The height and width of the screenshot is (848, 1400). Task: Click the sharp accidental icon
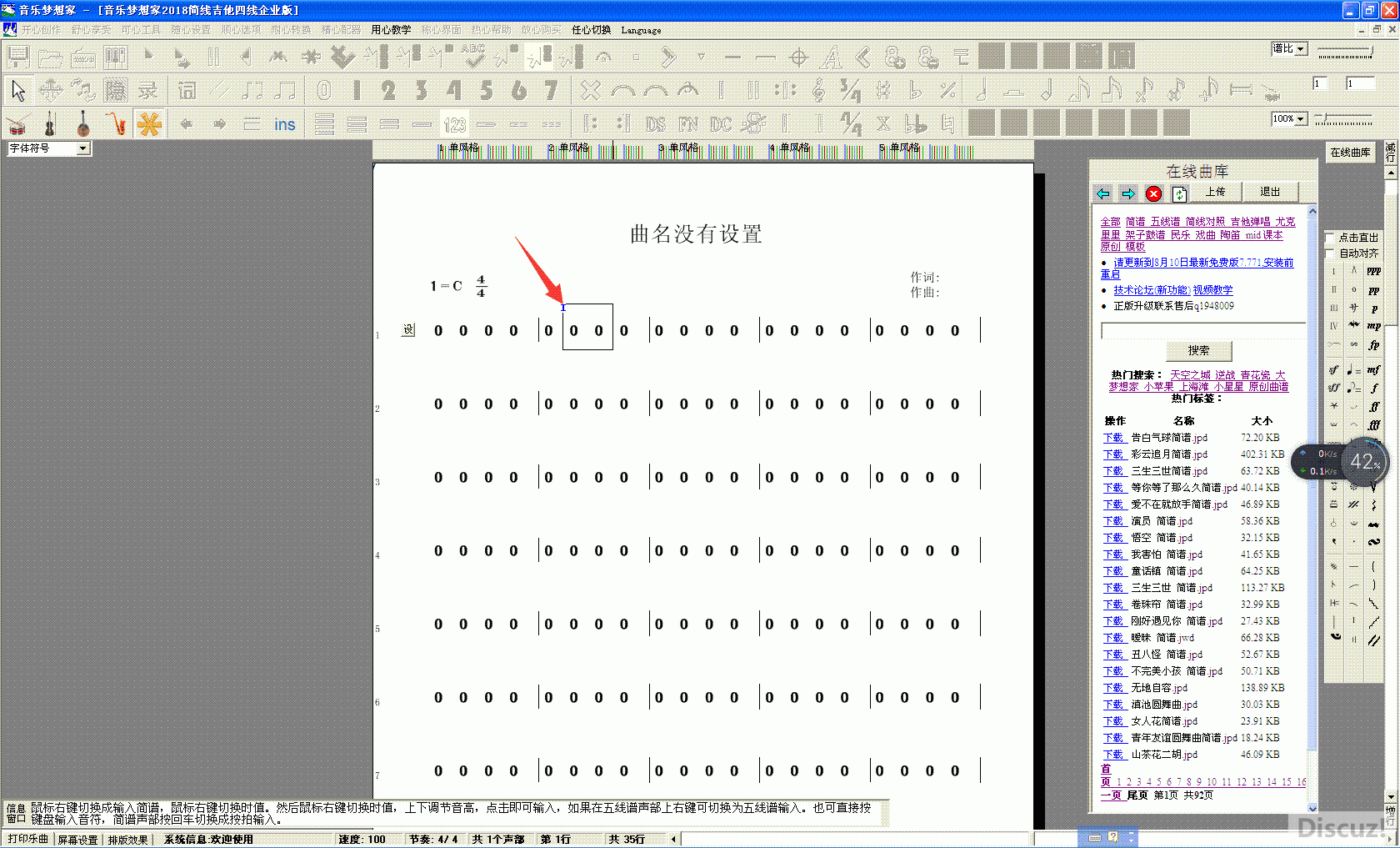(x=883, y=89)
